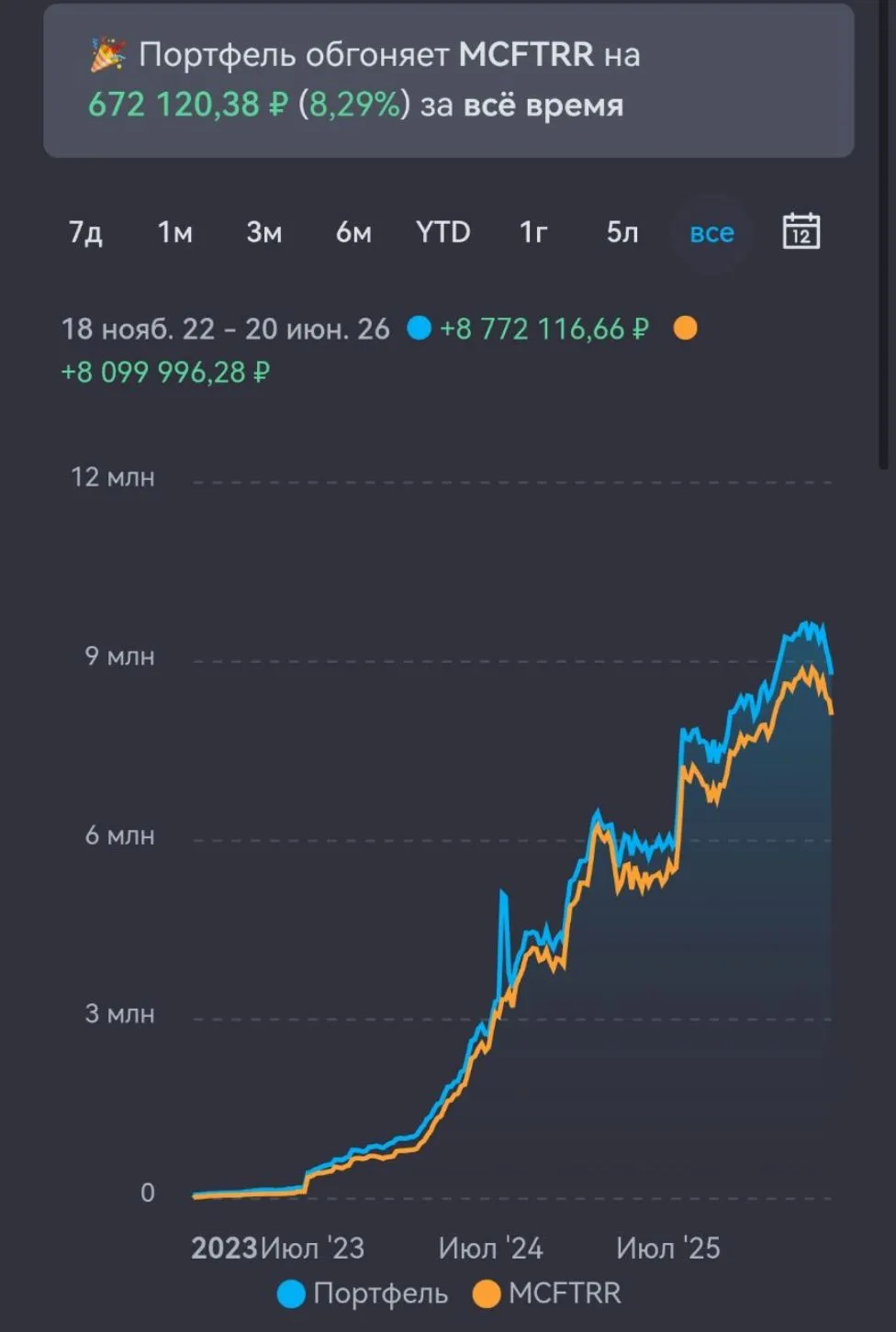Click the orange legend dot for MCFTRR
Screen dimensions: 896x1332
pos(486,1294)
